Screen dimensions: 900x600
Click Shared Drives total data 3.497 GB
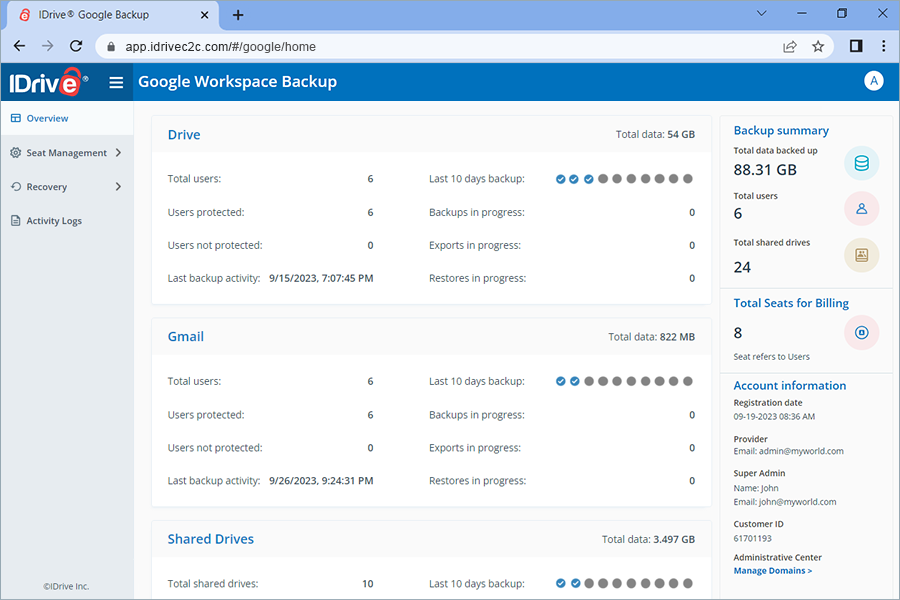[x=648, y=539]
